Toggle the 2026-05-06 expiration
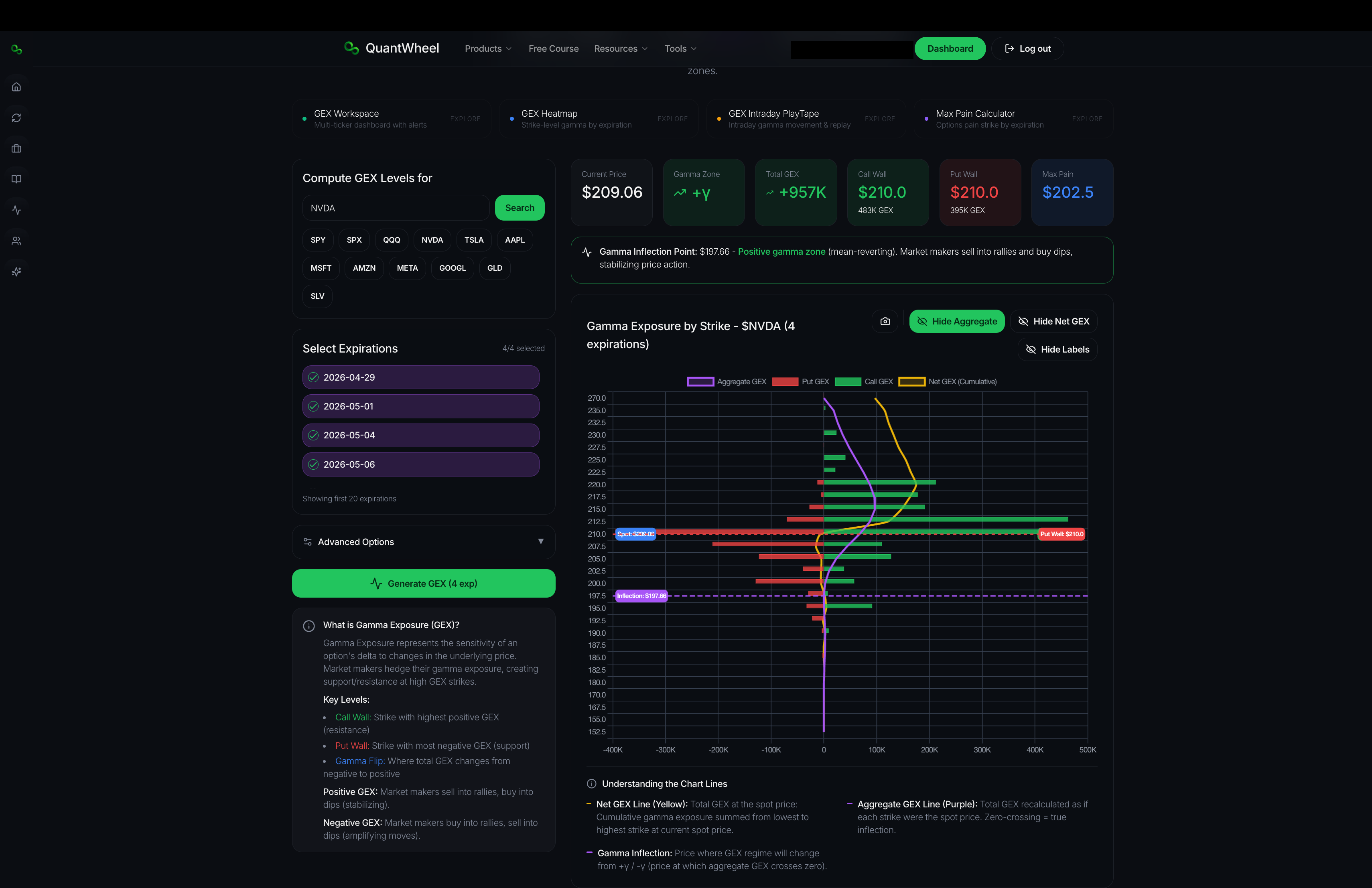Image resolution: width=1372 pixels, height=888 pixels. click(421, 464)
